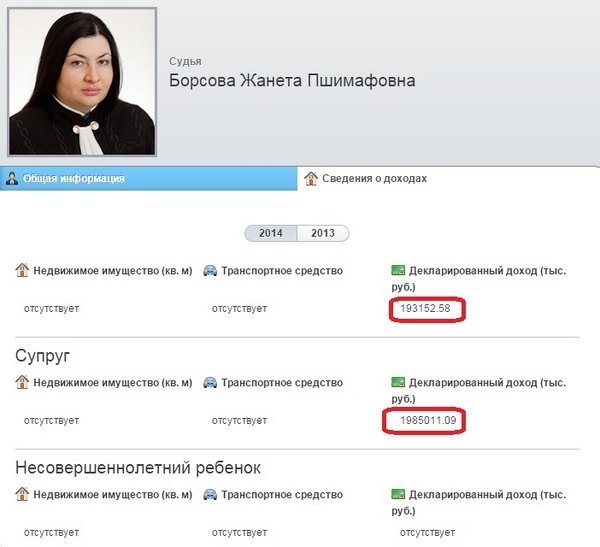Viewport: 600px width, 547px height.
Task: Click the circled income value 193152.58
Action: pyautogui.click(x=425, y=309)
